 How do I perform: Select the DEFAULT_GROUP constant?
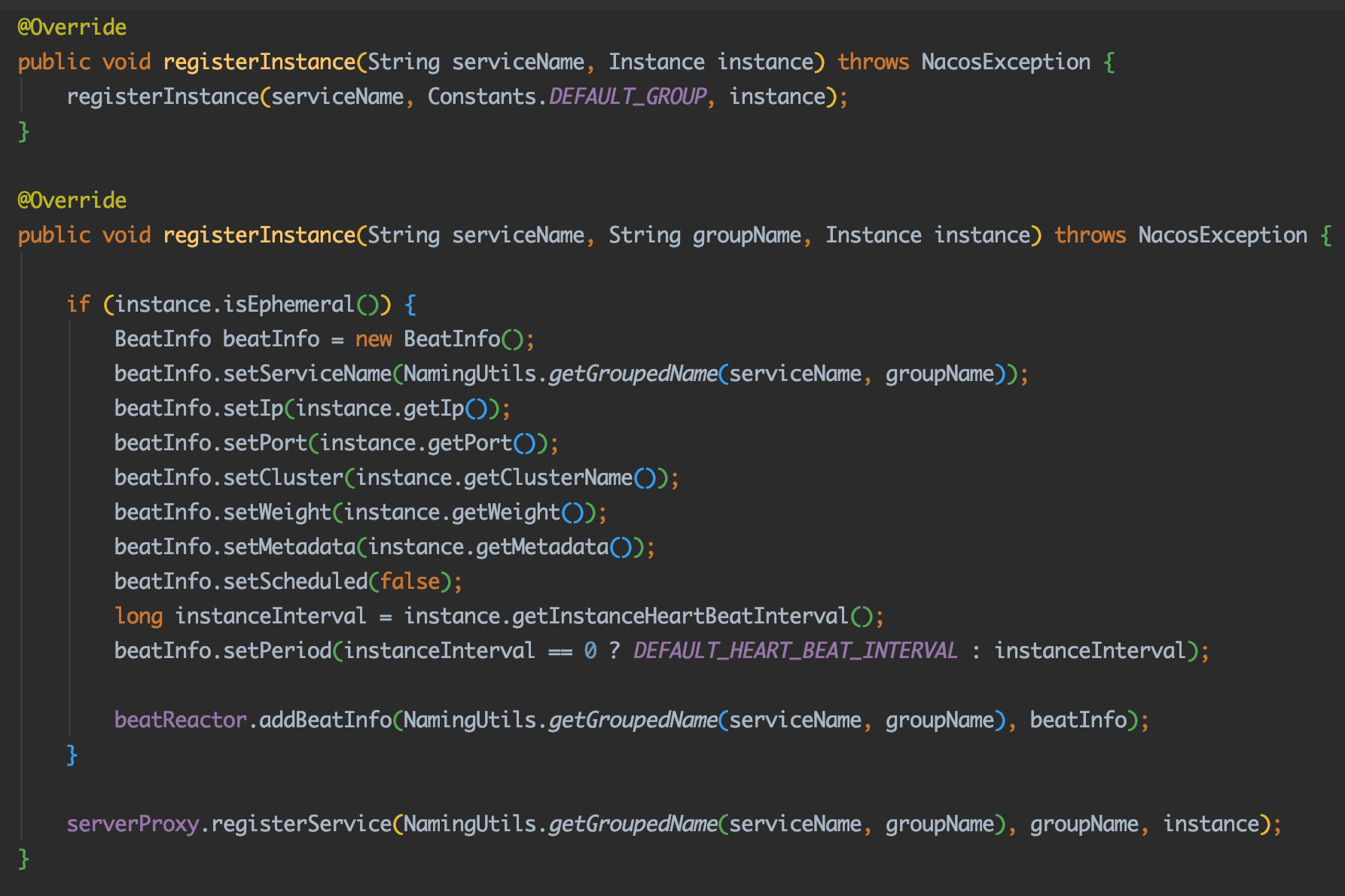pos(627,96)
